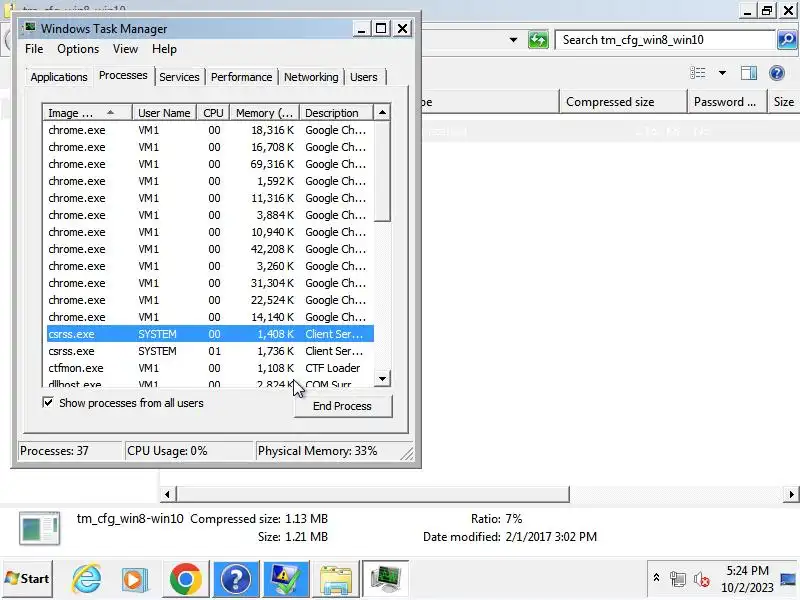The height and width of the screenshot is (600, 800).
Task: Open the File menu in Task Manager
Action: coord(34,49)
